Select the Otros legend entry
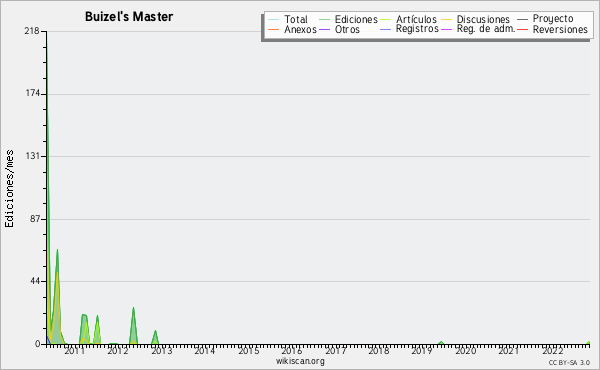 tap(339, 29)
